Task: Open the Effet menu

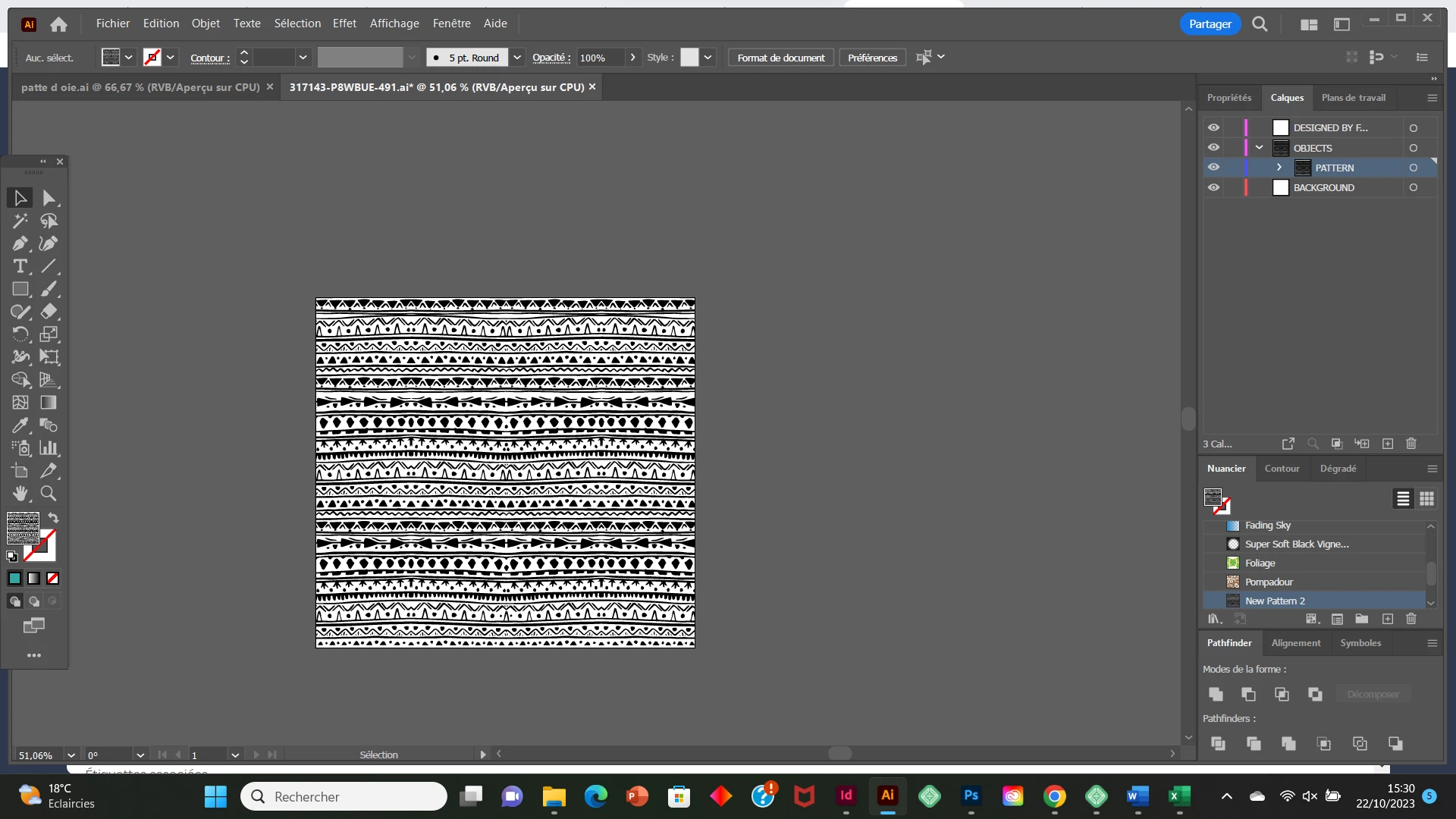Action: [344, 24]
